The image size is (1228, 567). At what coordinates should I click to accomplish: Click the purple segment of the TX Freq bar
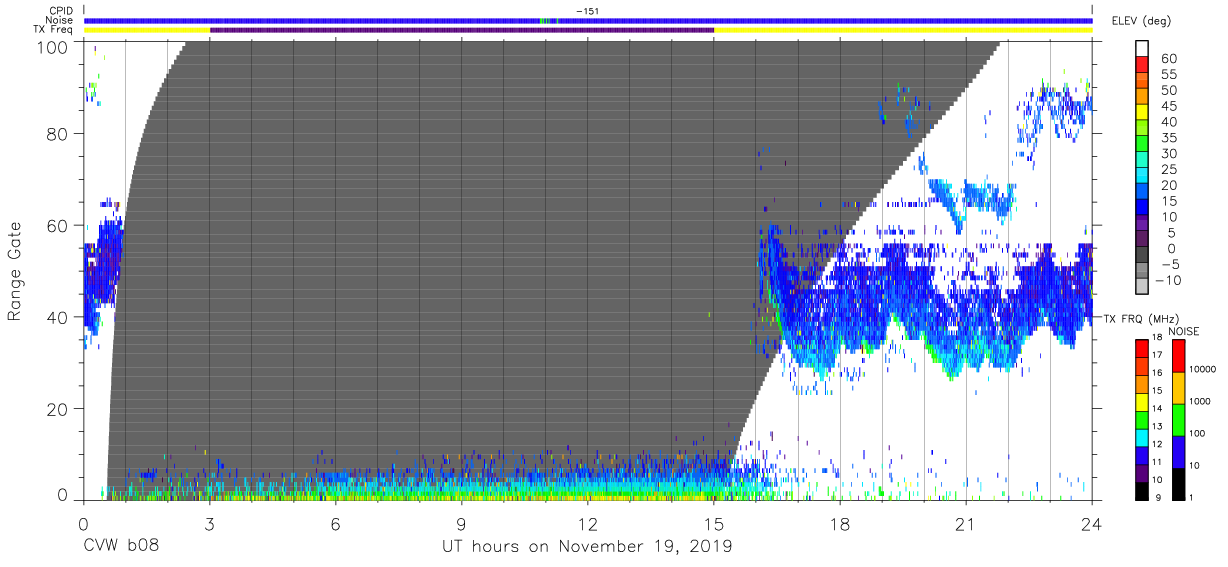tap(462, 30)
